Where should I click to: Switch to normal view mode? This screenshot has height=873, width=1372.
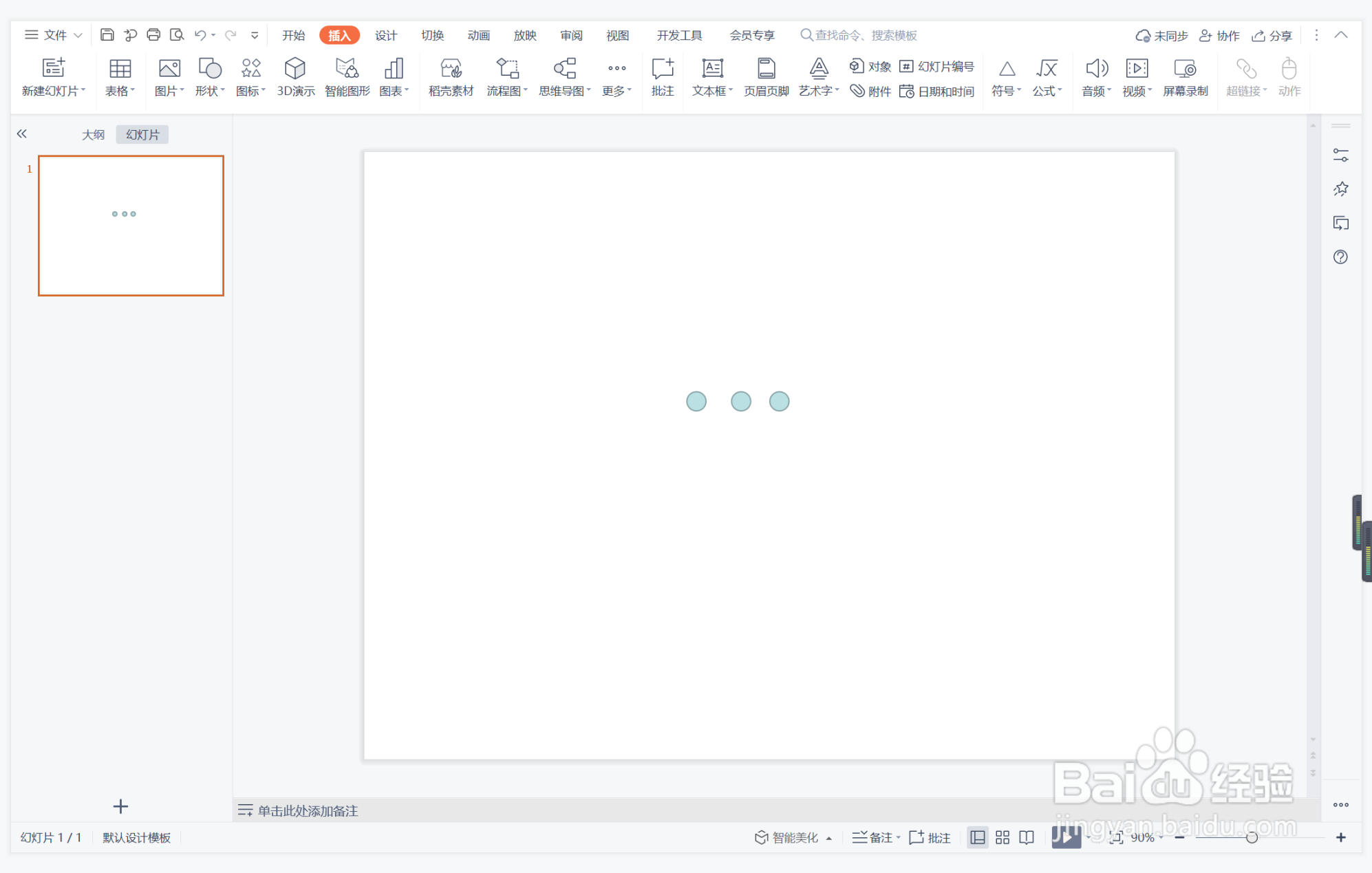[977, 837]
